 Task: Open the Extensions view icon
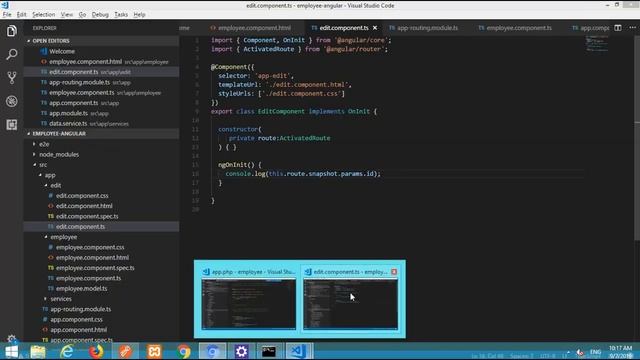click(11, 124)
